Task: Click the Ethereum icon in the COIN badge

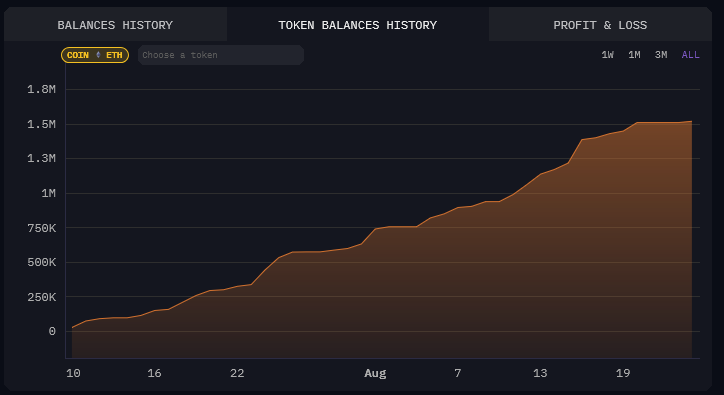Action: click(x=98, y=55)
